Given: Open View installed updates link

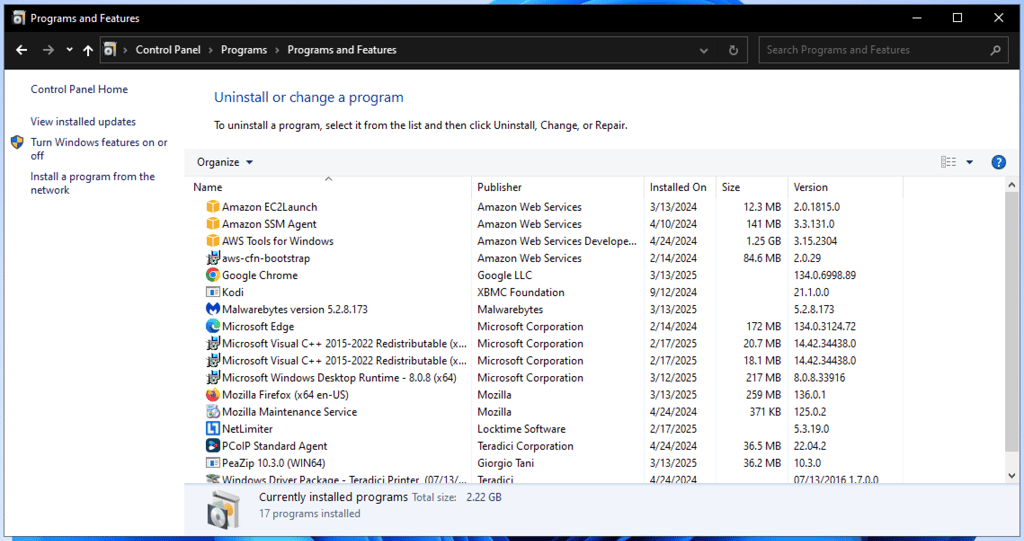Looking at the screenshot, I should point(83,122).
